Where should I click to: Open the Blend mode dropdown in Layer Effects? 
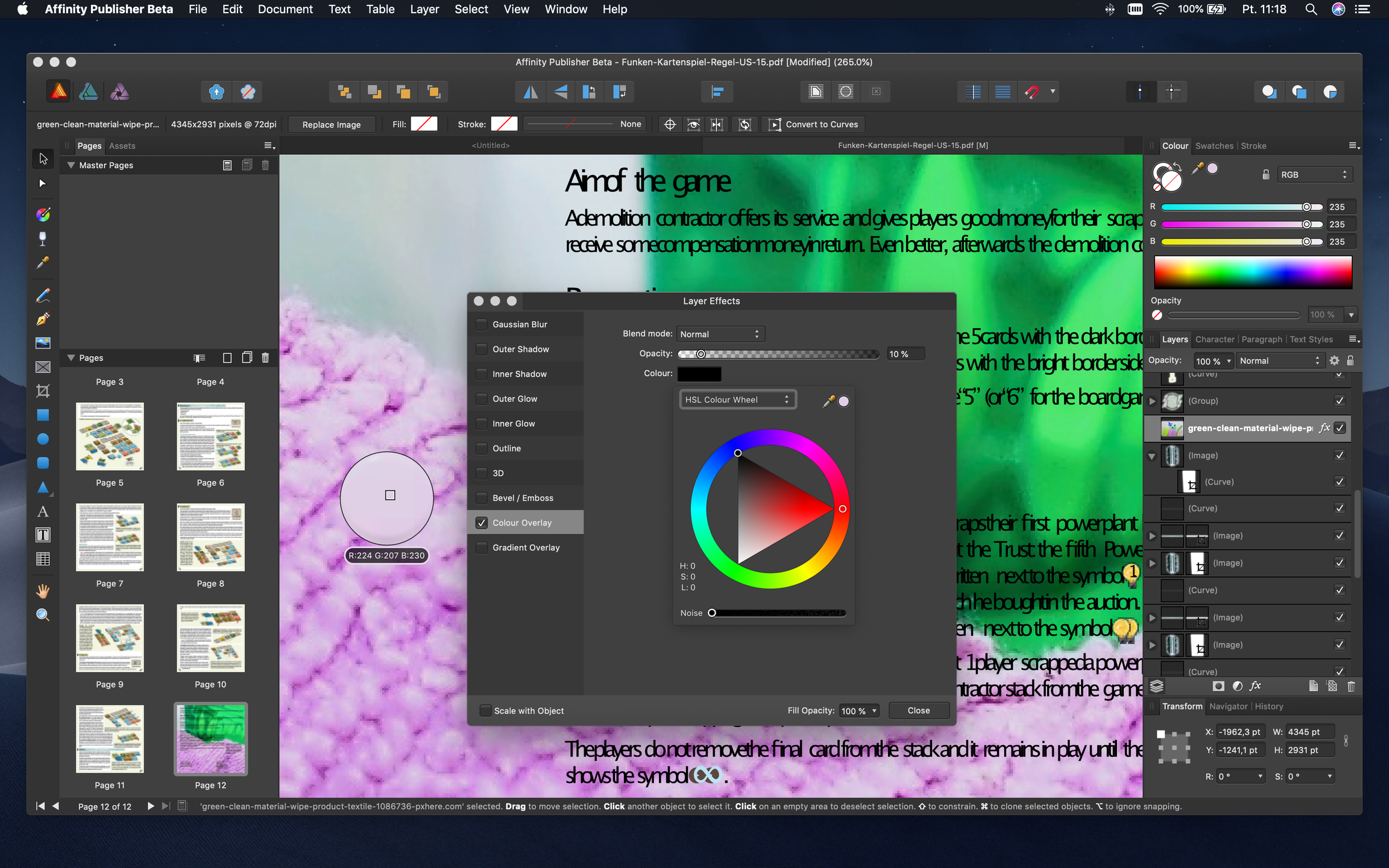point(720,334)
